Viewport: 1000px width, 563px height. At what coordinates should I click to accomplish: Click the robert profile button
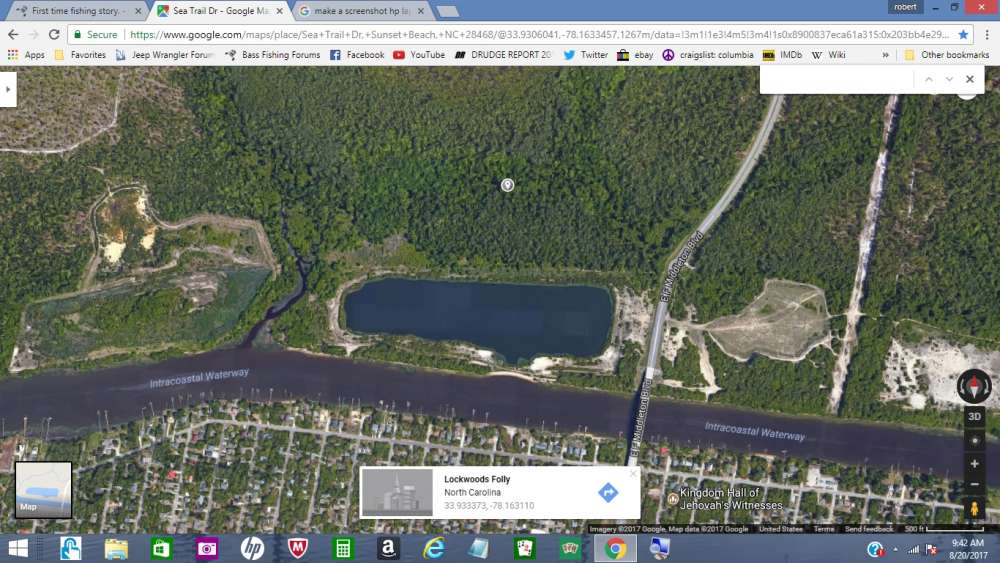click(x=904, y=7)
